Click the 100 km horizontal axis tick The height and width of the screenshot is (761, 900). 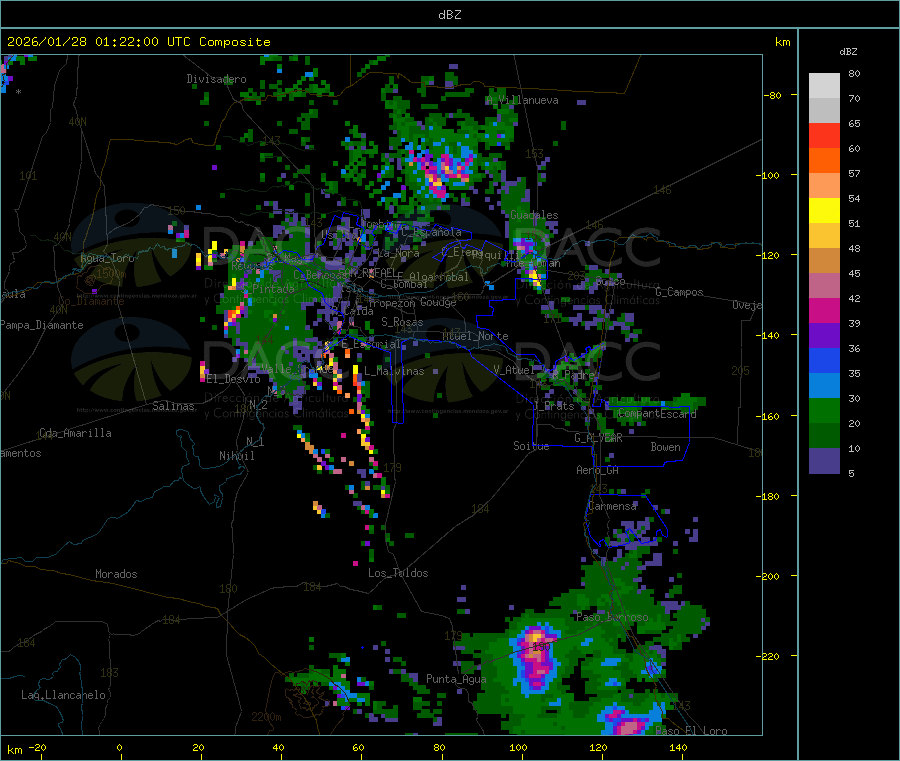[x=518, y=747]
